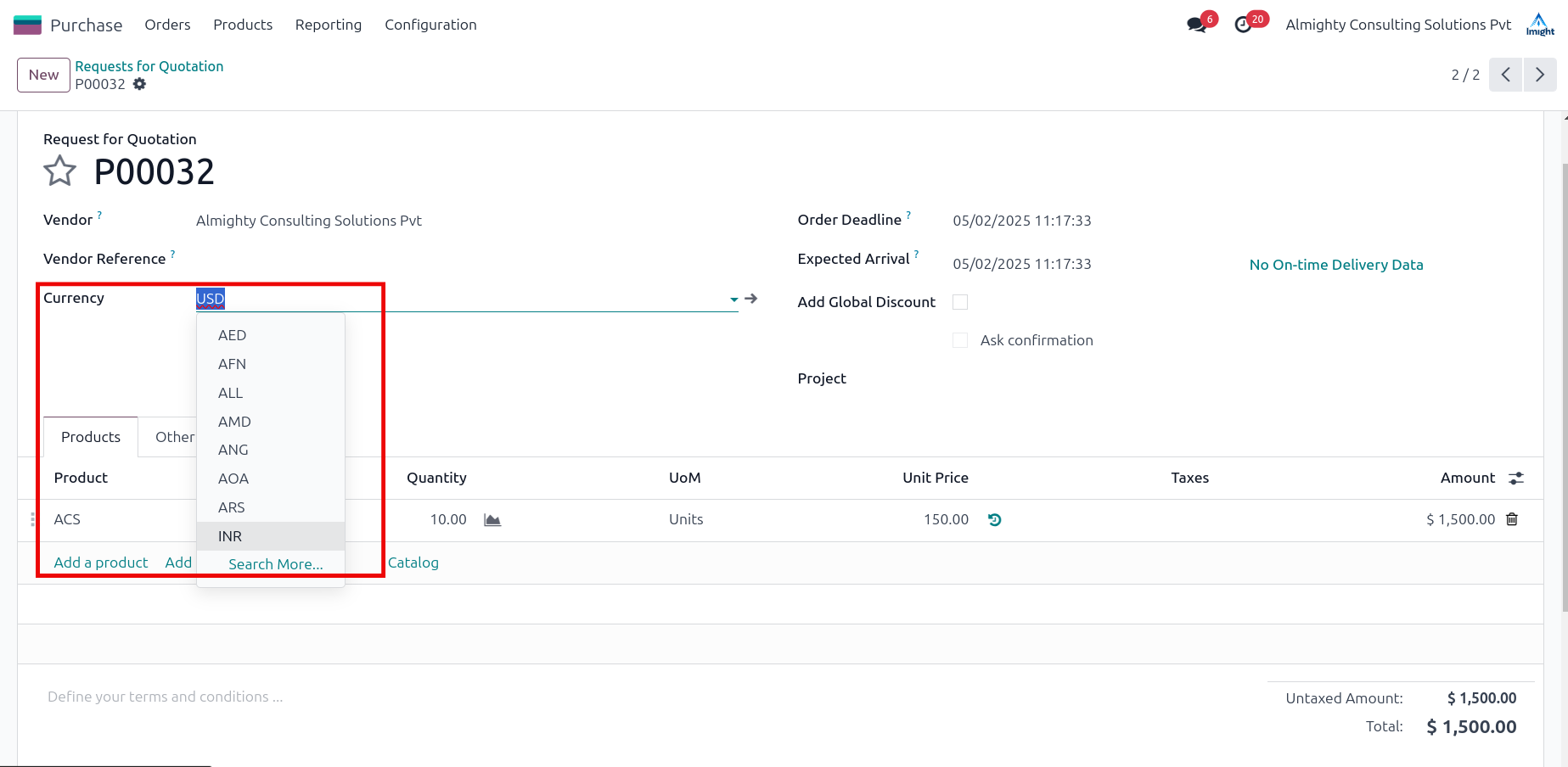The image size is (1568, 767).
Task: Delete the ACS order line with trash icon
Action: click(x=1512, y=519)
